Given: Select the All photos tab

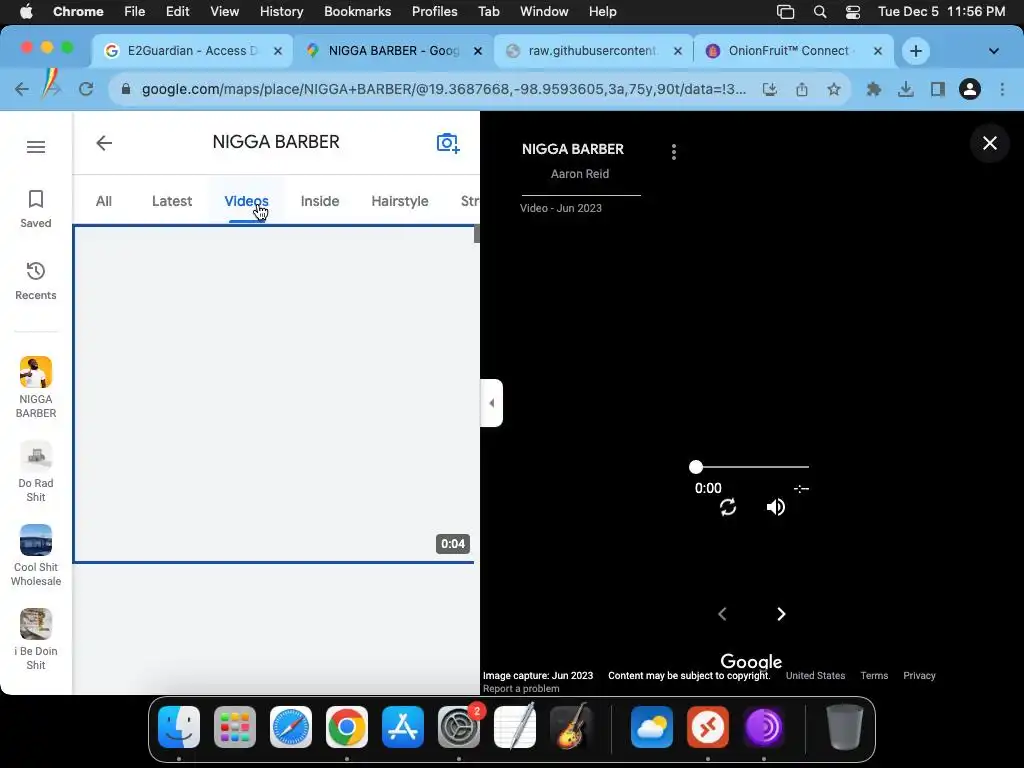Looking at the screenshot, I should 104,201.
